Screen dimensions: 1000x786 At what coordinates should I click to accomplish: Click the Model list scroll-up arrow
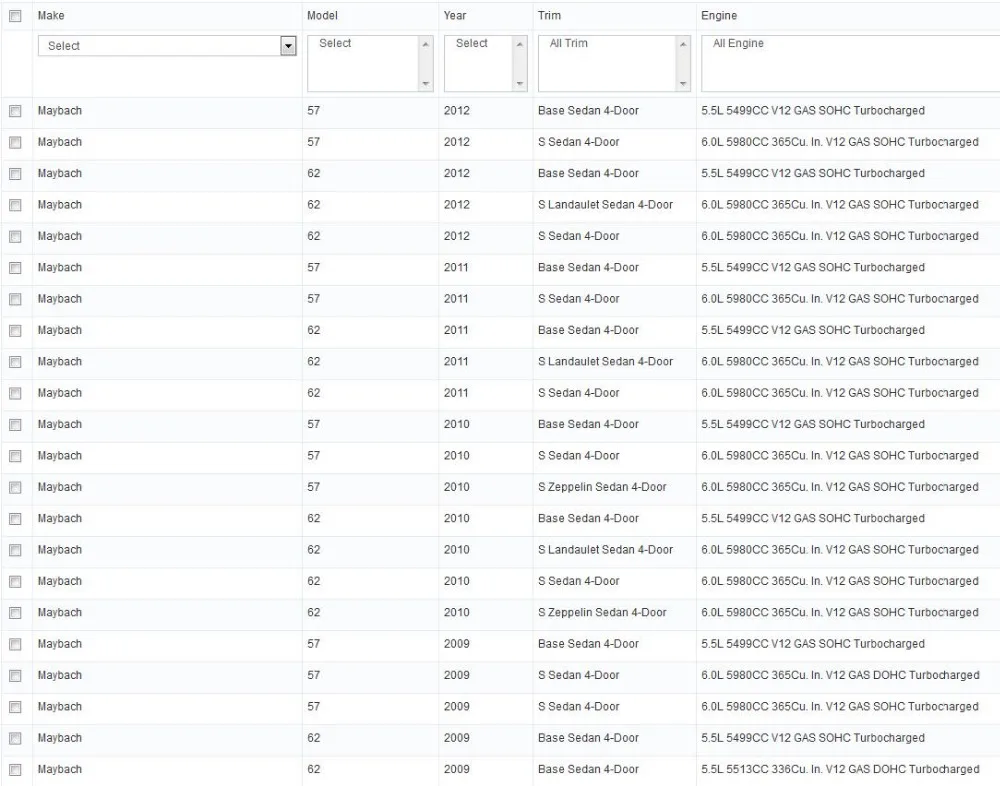click(x=425, y=44)
